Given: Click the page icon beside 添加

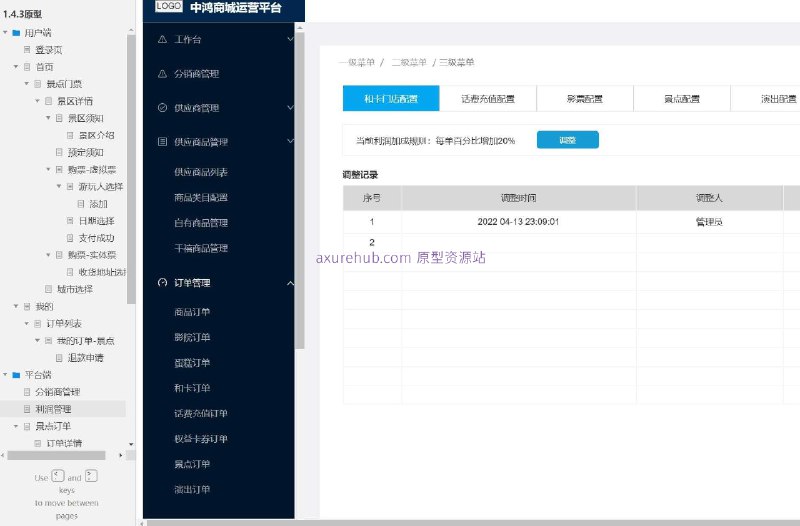Looking at the screenshot, I should (x=81, y=204).
